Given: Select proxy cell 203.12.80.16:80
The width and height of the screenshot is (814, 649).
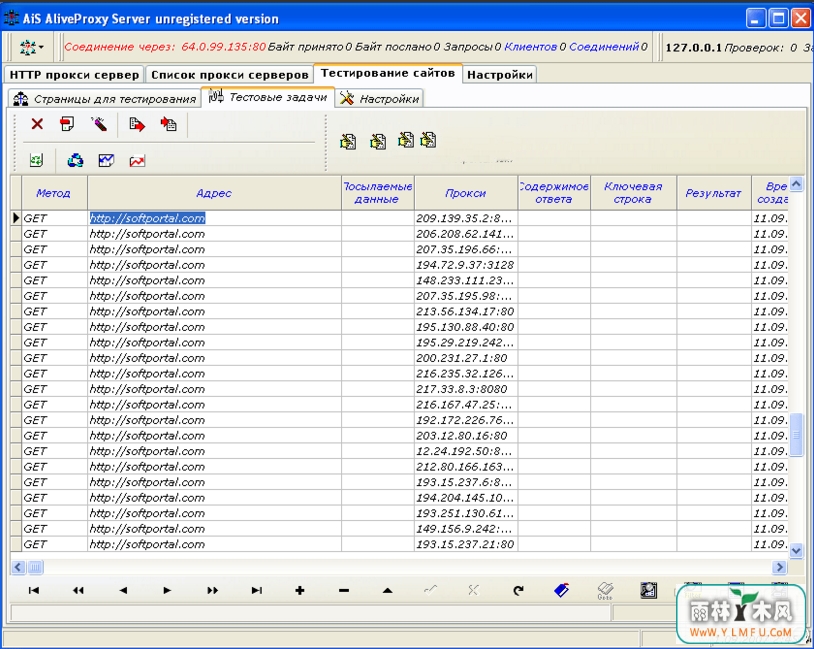Looking at the screenshot, I should click(466, 436).
